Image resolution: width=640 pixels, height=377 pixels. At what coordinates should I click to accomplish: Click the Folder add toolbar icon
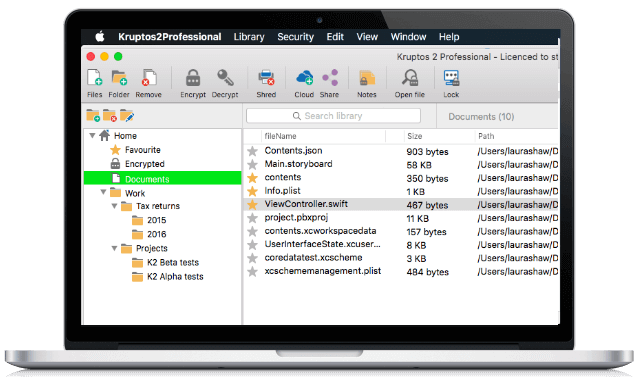119,78
